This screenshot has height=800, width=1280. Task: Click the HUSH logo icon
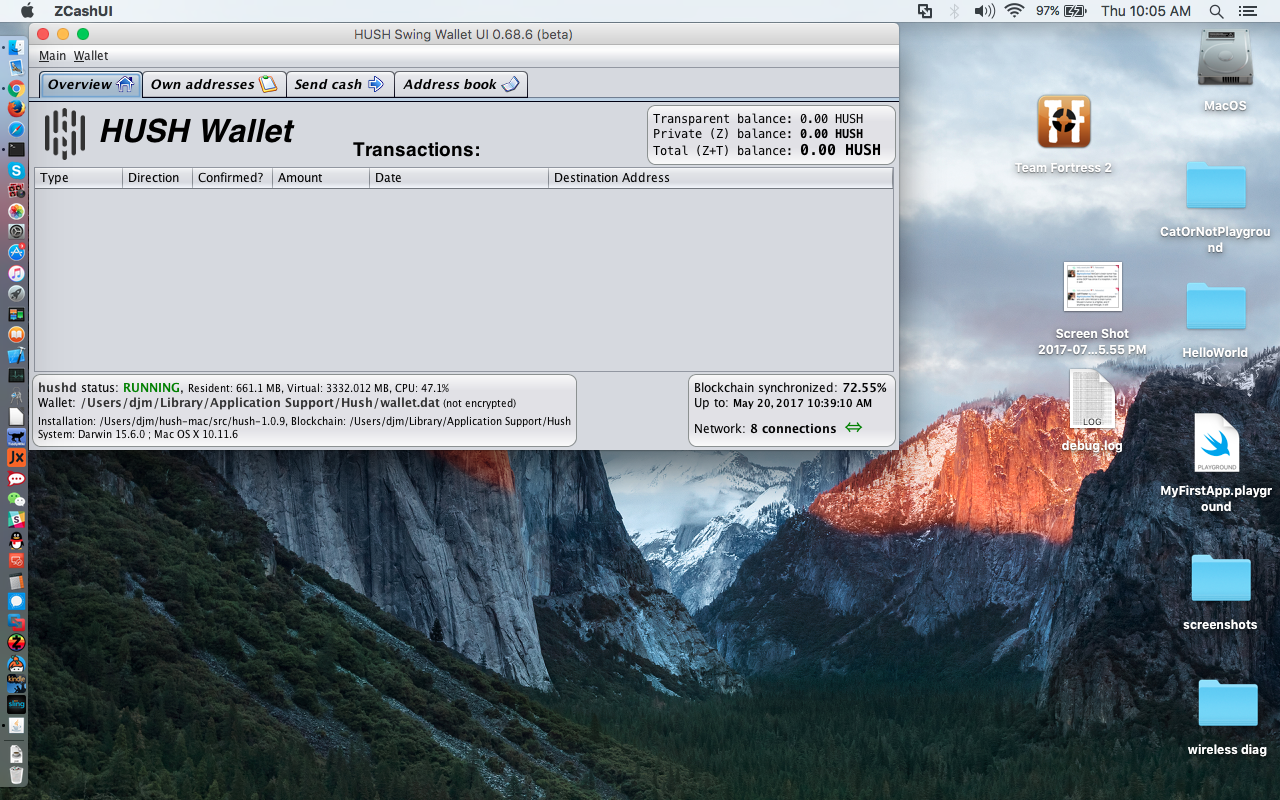65,133
